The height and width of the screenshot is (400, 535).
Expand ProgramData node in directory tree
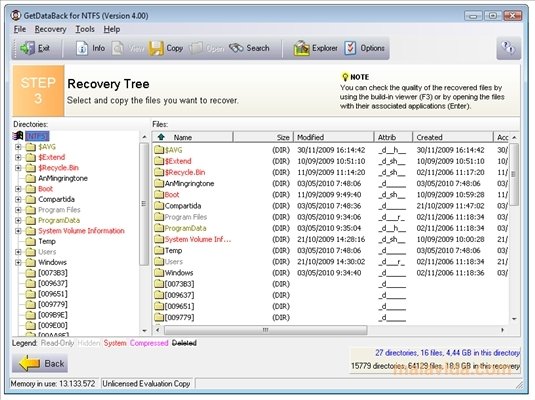[18, 220]
